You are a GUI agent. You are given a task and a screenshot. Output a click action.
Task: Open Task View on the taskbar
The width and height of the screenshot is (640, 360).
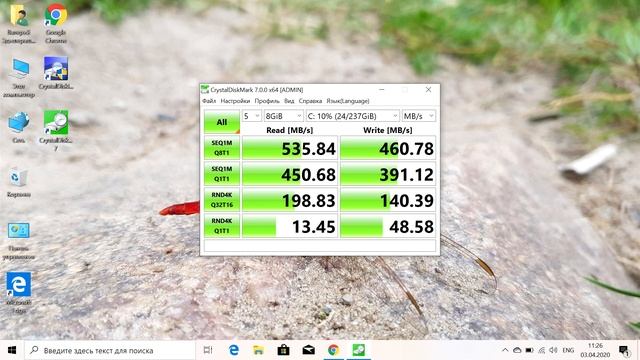pos(208,350)
